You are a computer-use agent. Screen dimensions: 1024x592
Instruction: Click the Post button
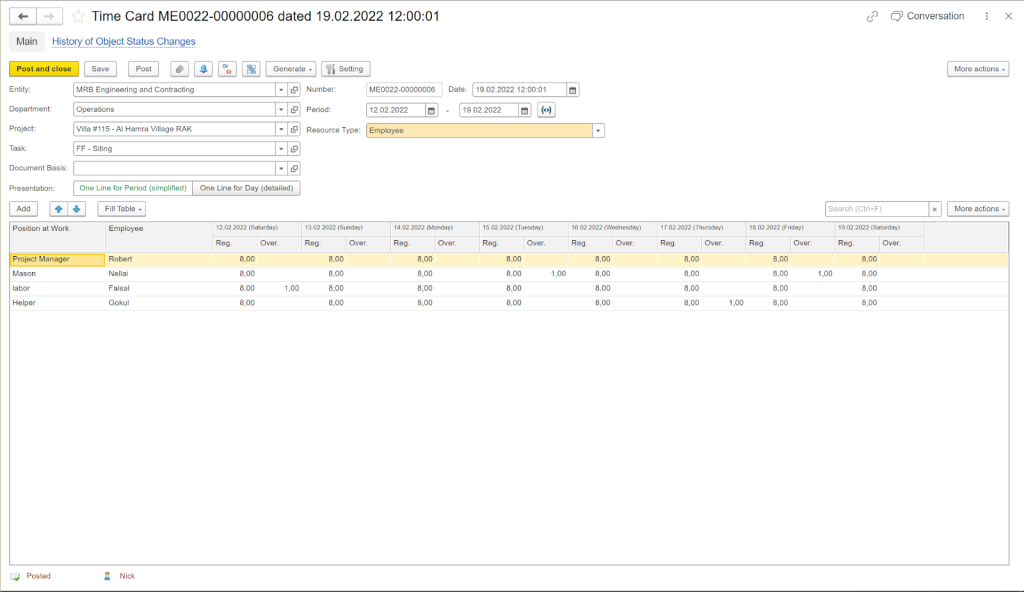tap(144, 69)
